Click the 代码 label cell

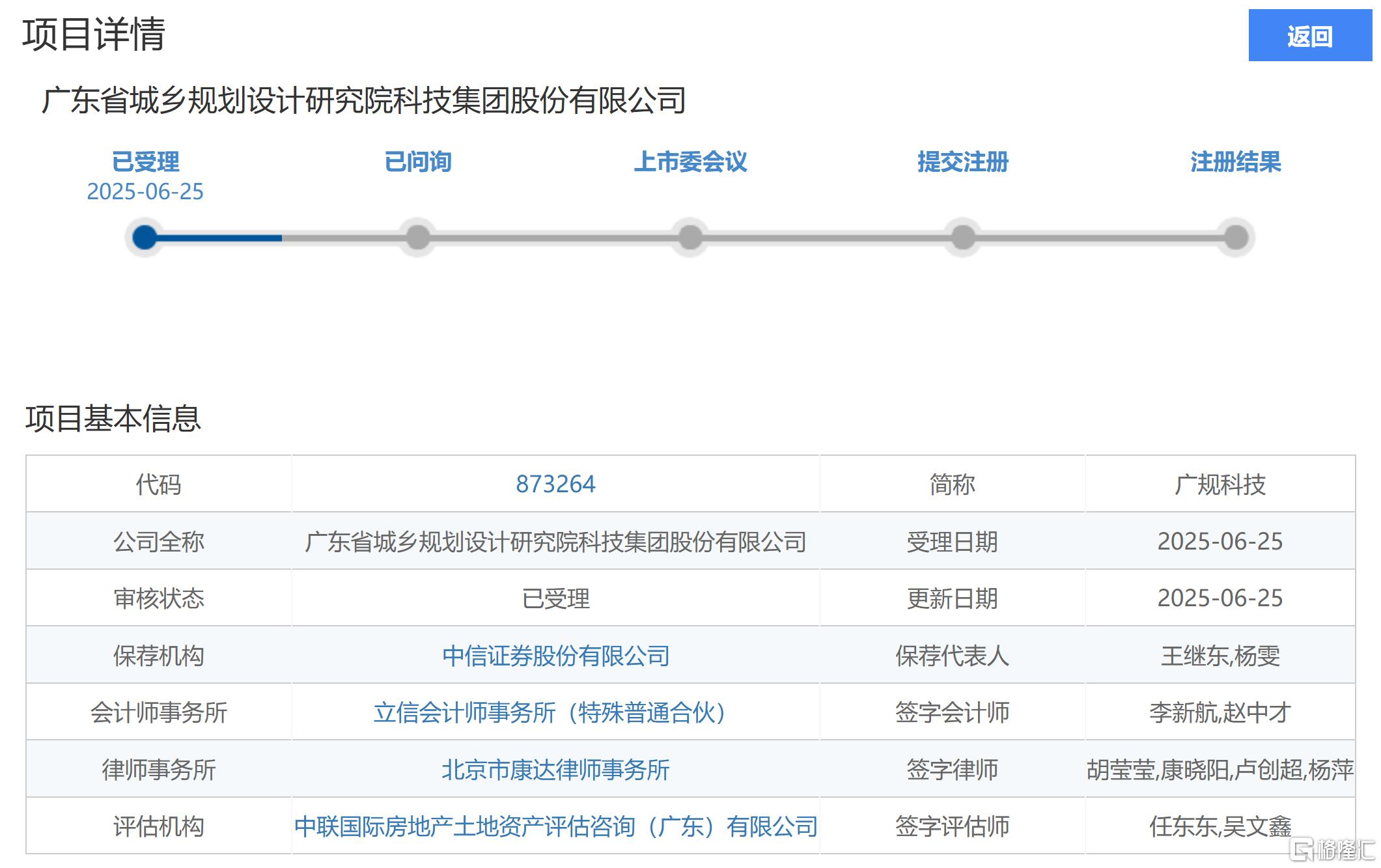coord(159,484)
